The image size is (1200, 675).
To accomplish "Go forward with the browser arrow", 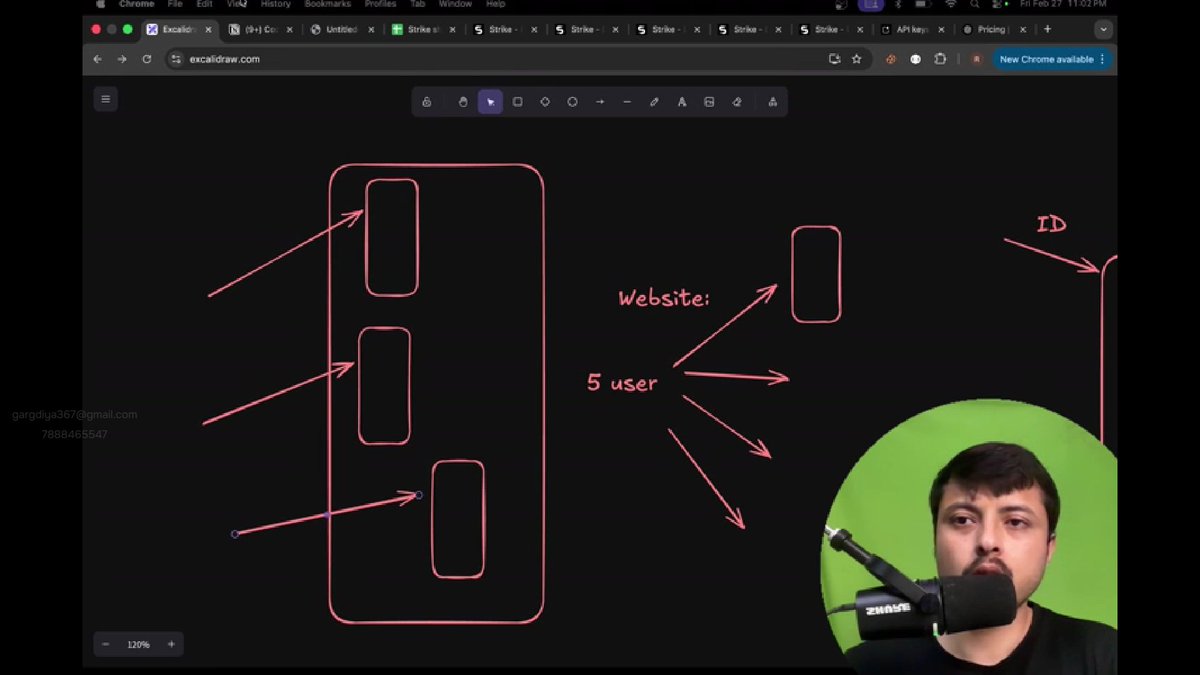I will [x=122, y=59].
